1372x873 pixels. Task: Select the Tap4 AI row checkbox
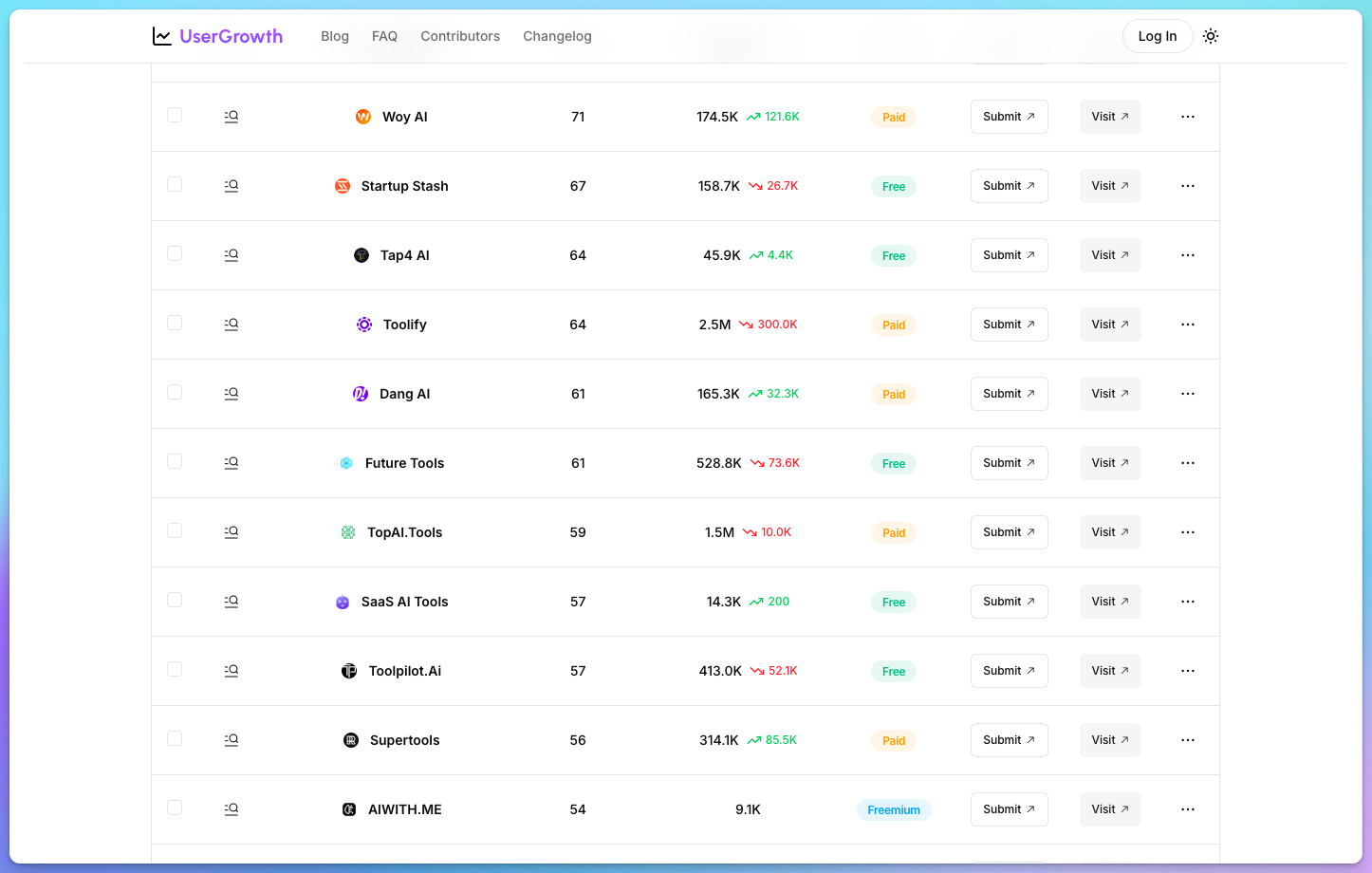click(175, 253)
